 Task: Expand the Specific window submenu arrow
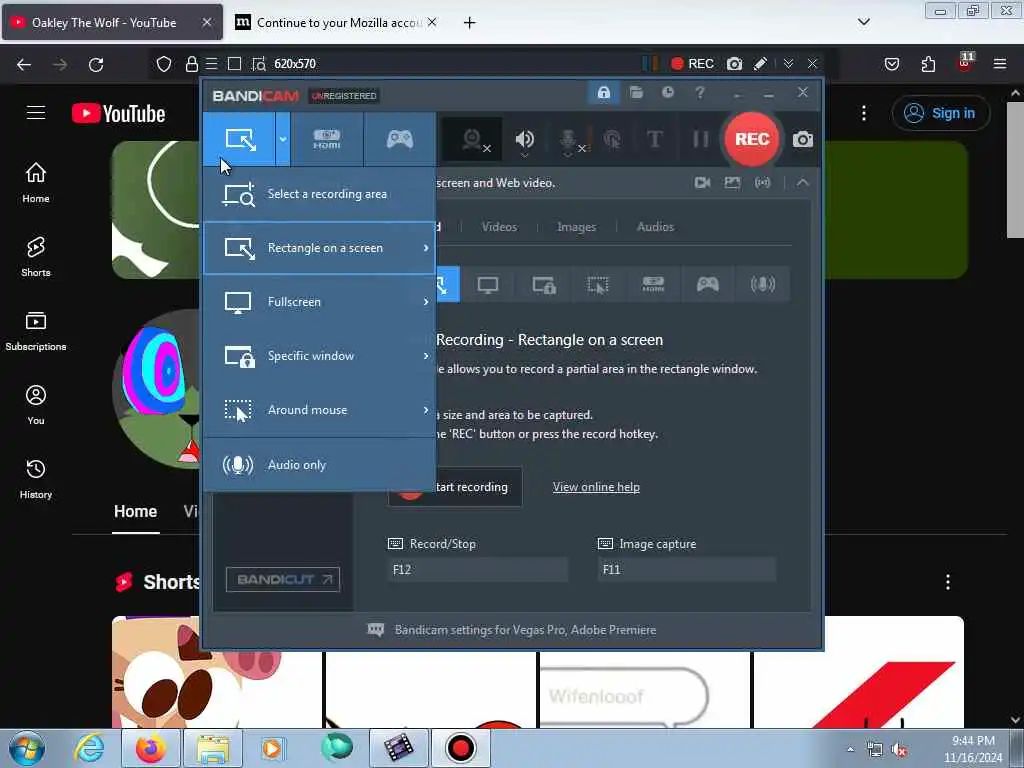pos(426,356)
